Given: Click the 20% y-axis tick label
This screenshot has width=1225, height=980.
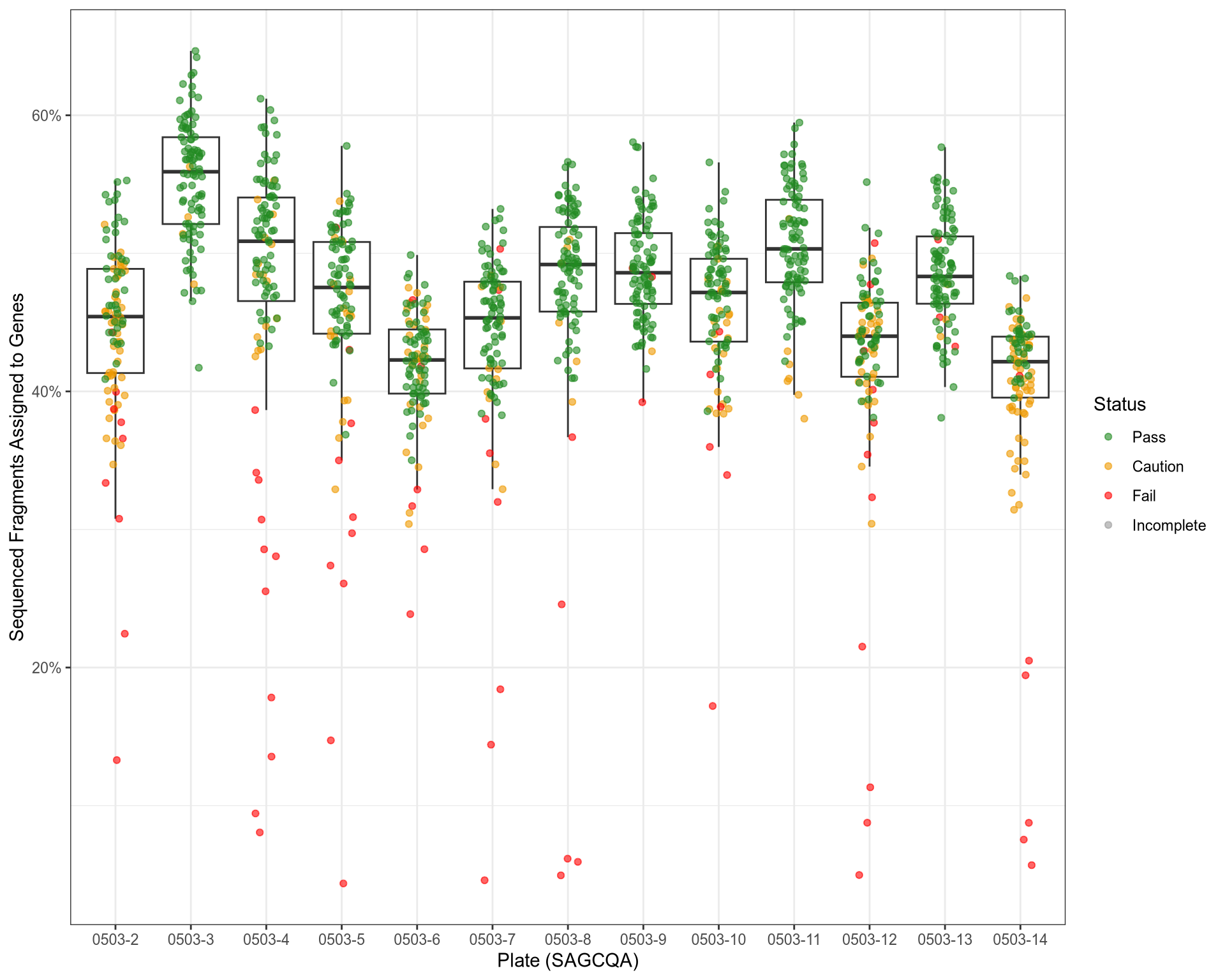Looking at the screenshot, I should pos(48,668).
